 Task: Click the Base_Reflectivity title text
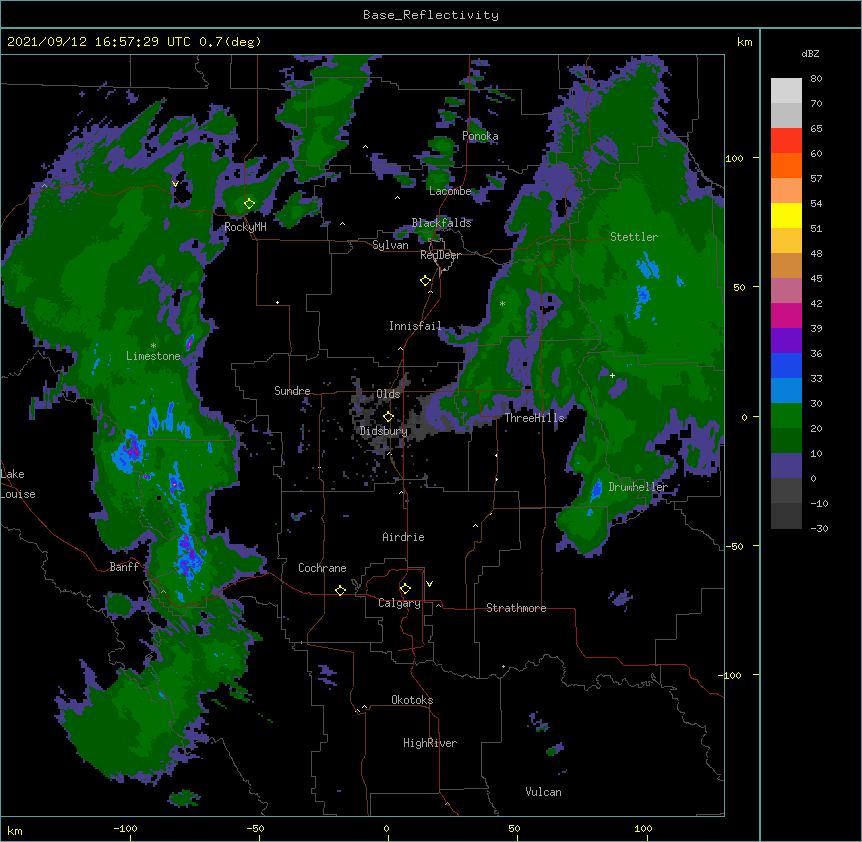431,15
